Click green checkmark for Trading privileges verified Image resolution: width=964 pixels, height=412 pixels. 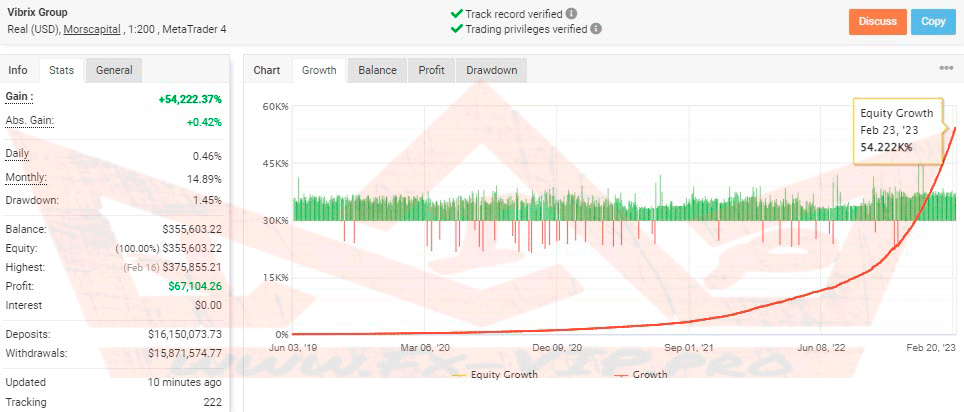[456, 29]
